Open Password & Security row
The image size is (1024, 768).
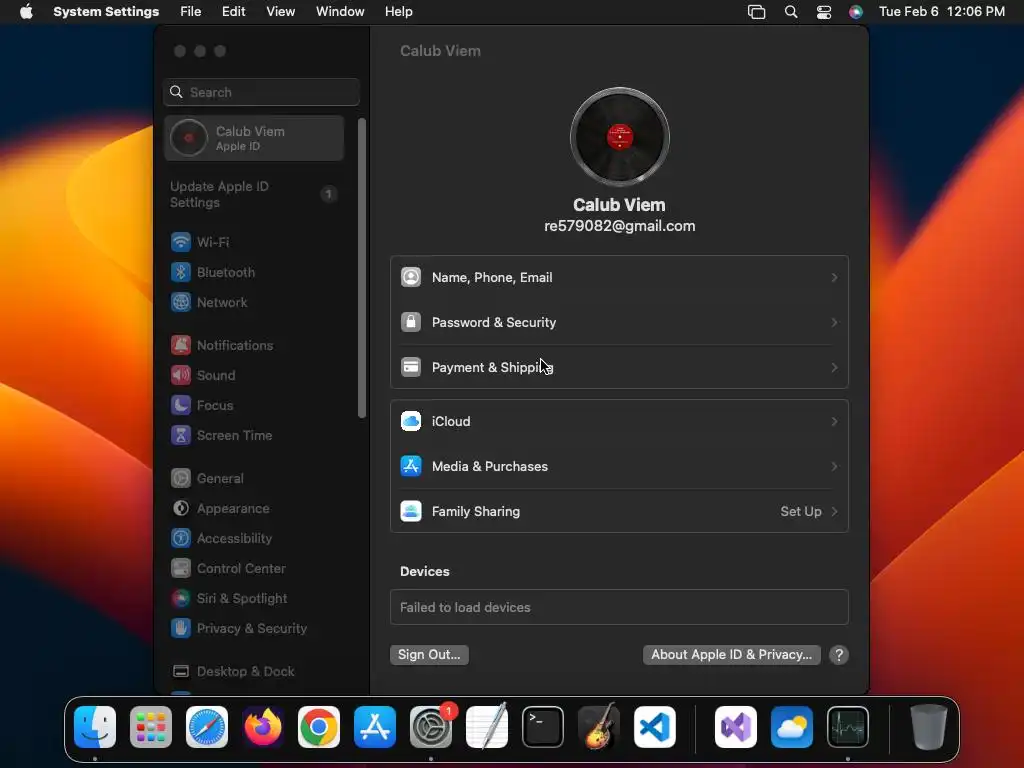619,323
